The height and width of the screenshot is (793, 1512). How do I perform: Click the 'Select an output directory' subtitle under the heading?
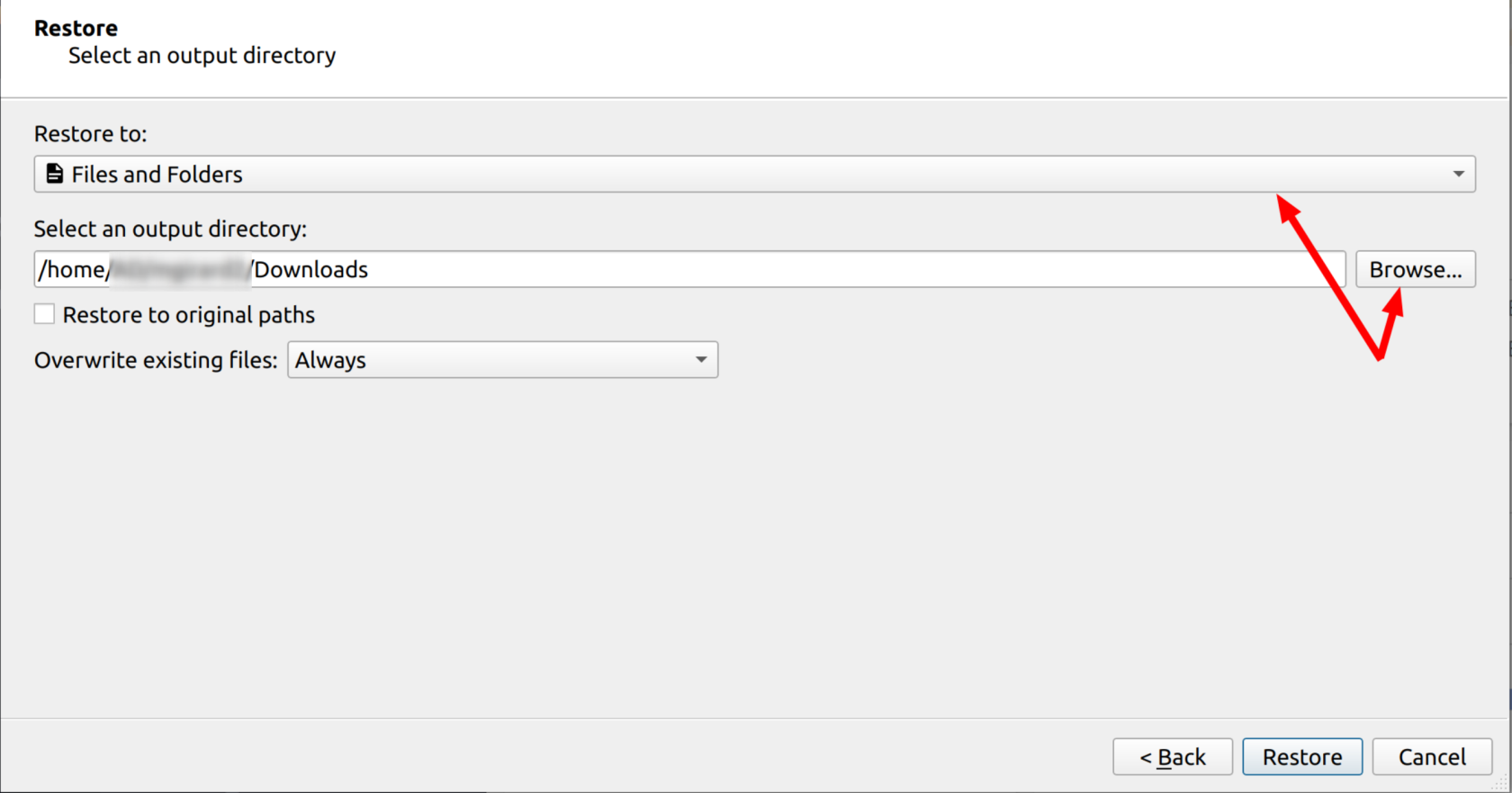(202, 56)
